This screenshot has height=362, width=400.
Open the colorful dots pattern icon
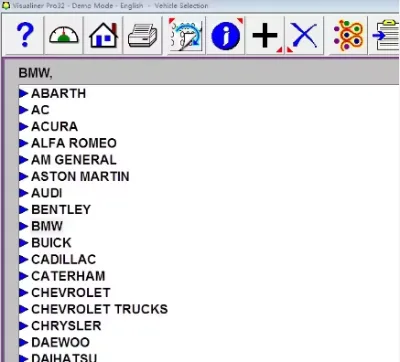[348, 35]
